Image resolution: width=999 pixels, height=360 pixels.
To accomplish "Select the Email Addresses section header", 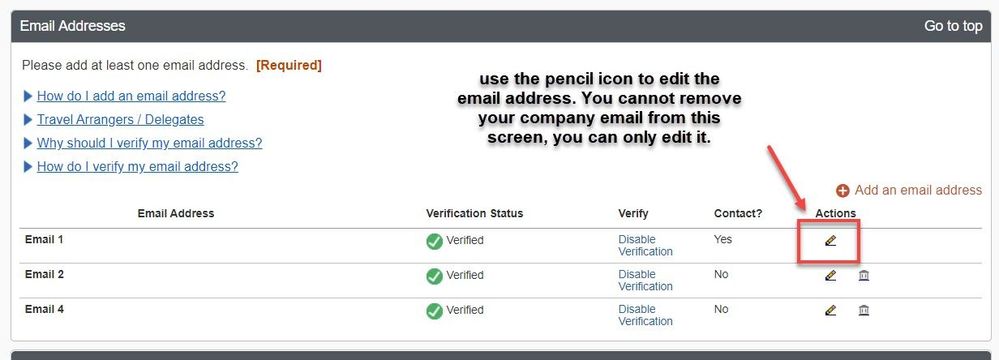I will click(73, 26).
